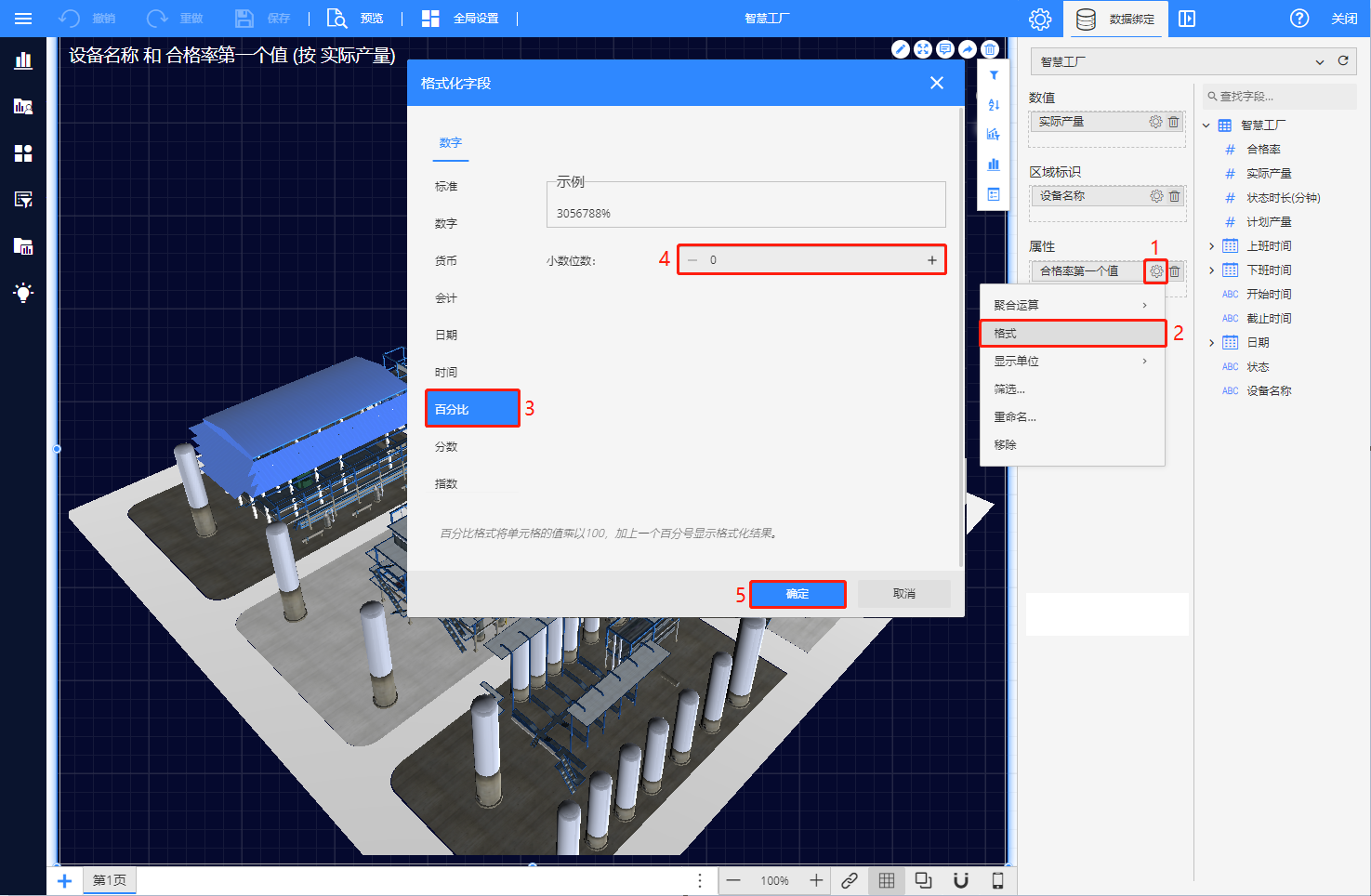Open settings gear for the 设备名称 field
1371x896 pixels.
coord(1156,196)
